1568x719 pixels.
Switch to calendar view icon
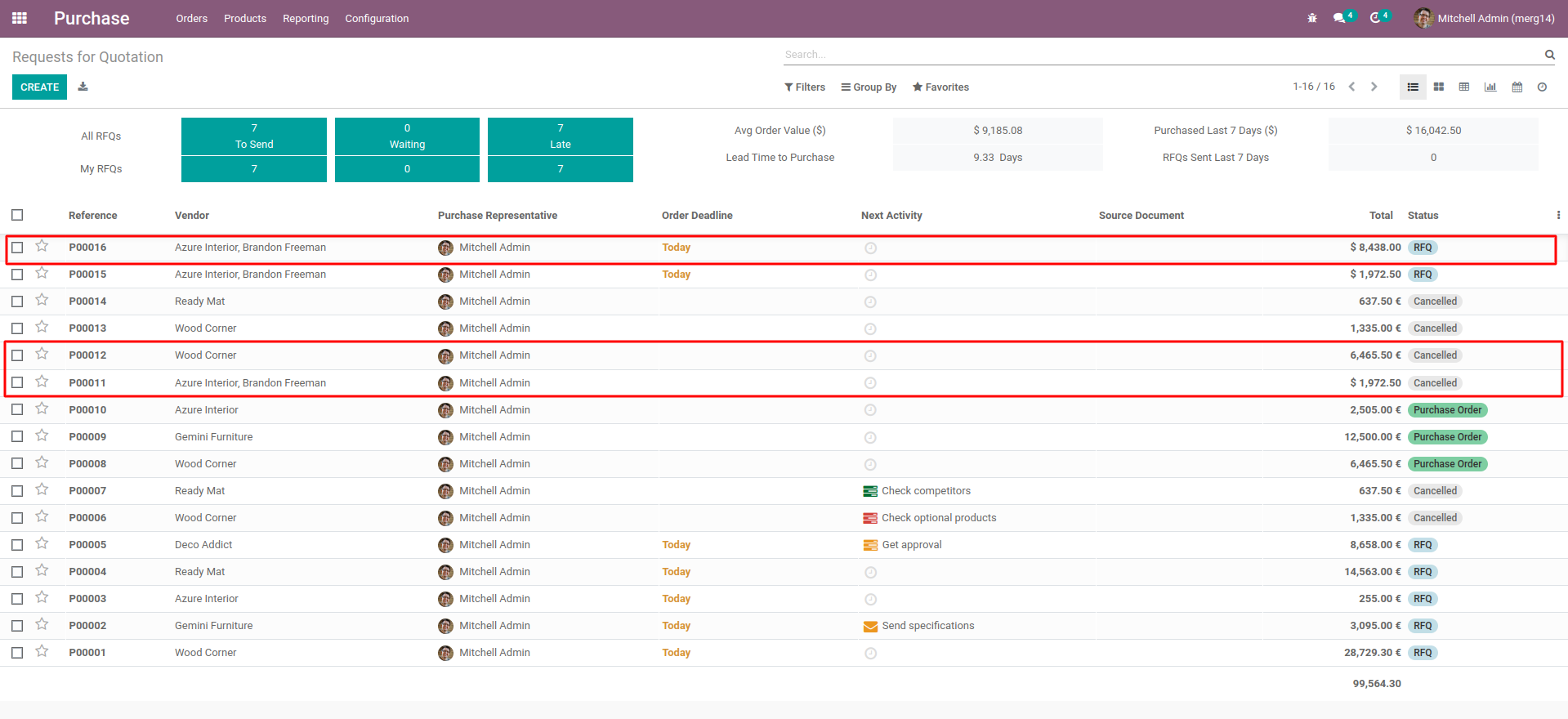coord(1517,87)
